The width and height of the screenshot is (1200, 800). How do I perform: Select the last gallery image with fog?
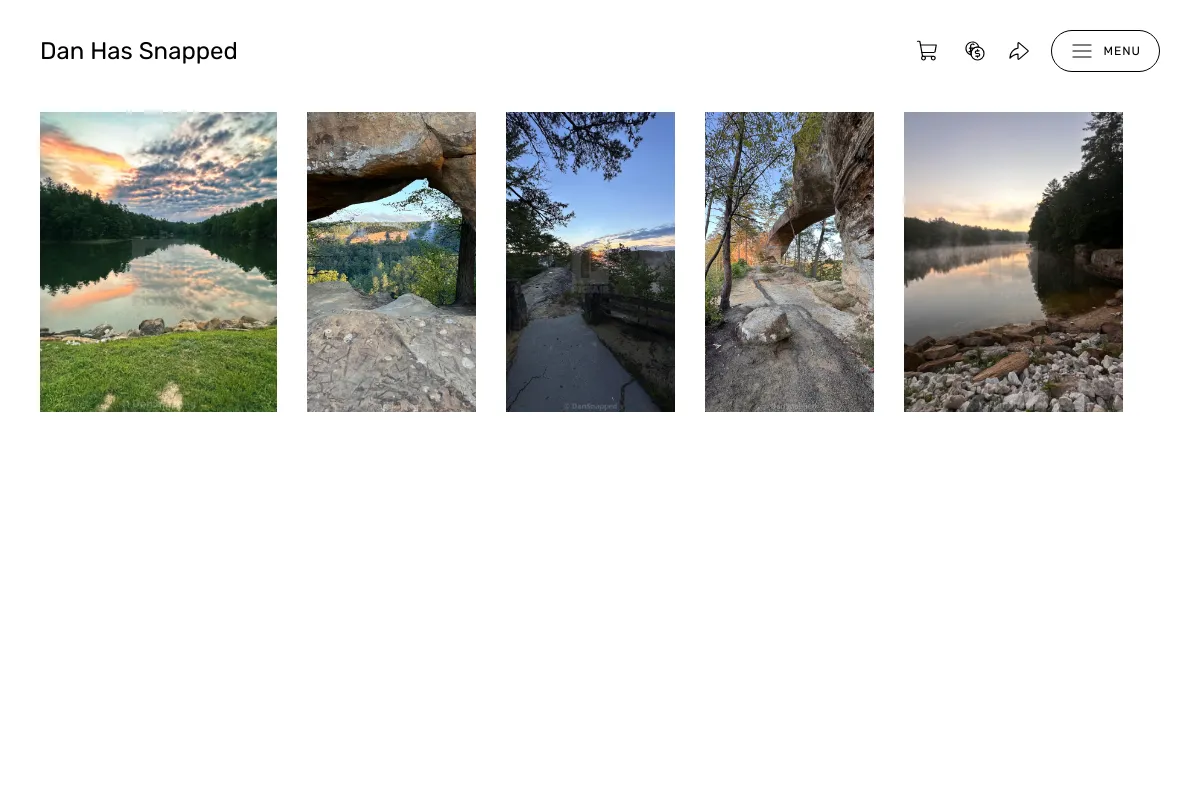pyautogui.click(x=1013, y=262)
